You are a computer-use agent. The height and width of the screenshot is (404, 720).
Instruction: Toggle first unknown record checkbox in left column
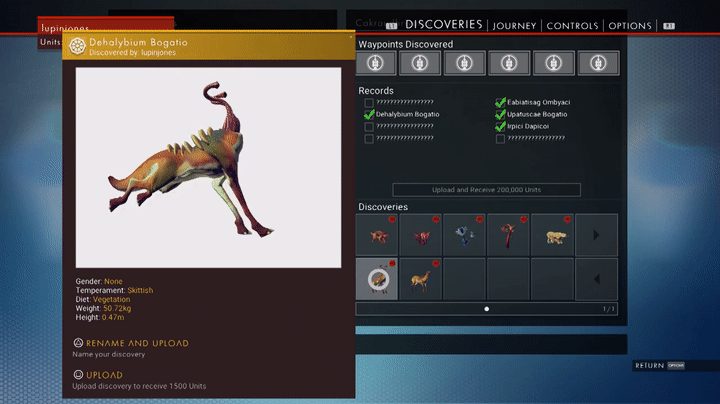click(369, 102)
